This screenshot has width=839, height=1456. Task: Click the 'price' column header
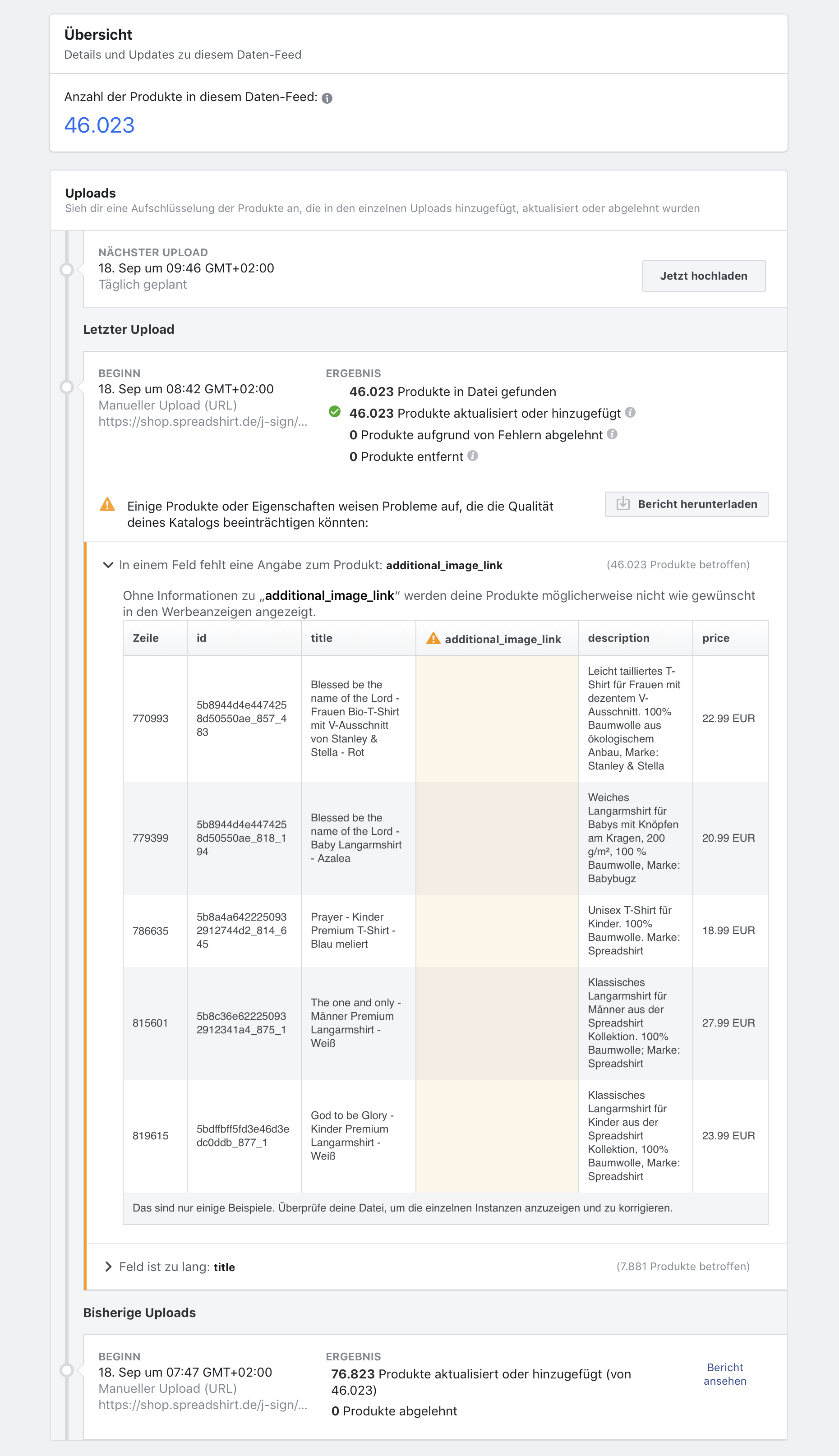point(716,638)
